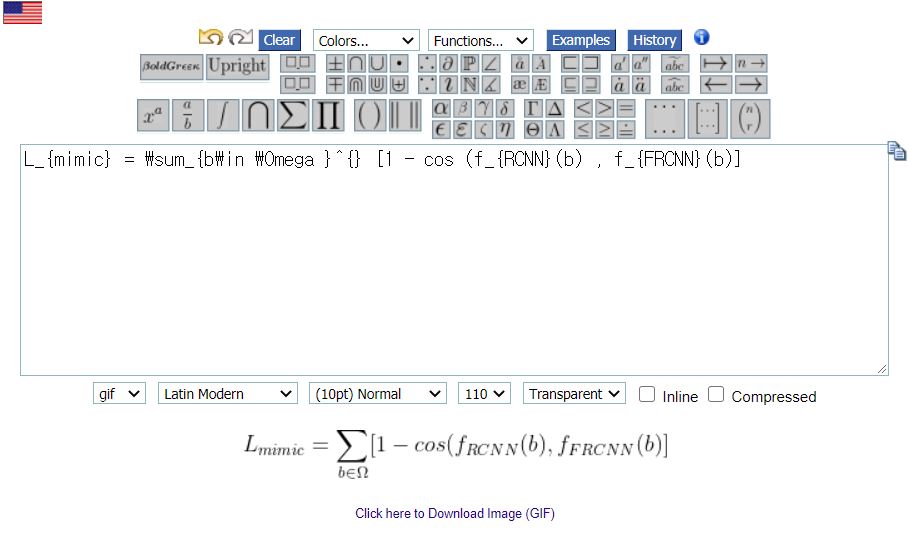Image resolution: width=908 pixels, height=533 pixels.
Task: Insert the big intersection operator
Action: pos(258,115)
